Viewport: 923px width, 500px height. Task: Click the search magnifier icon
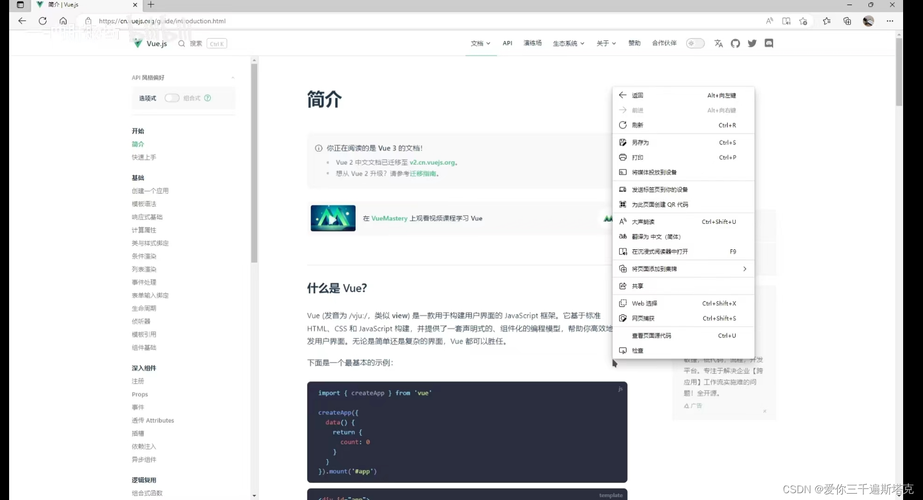(x=181, y=44)
